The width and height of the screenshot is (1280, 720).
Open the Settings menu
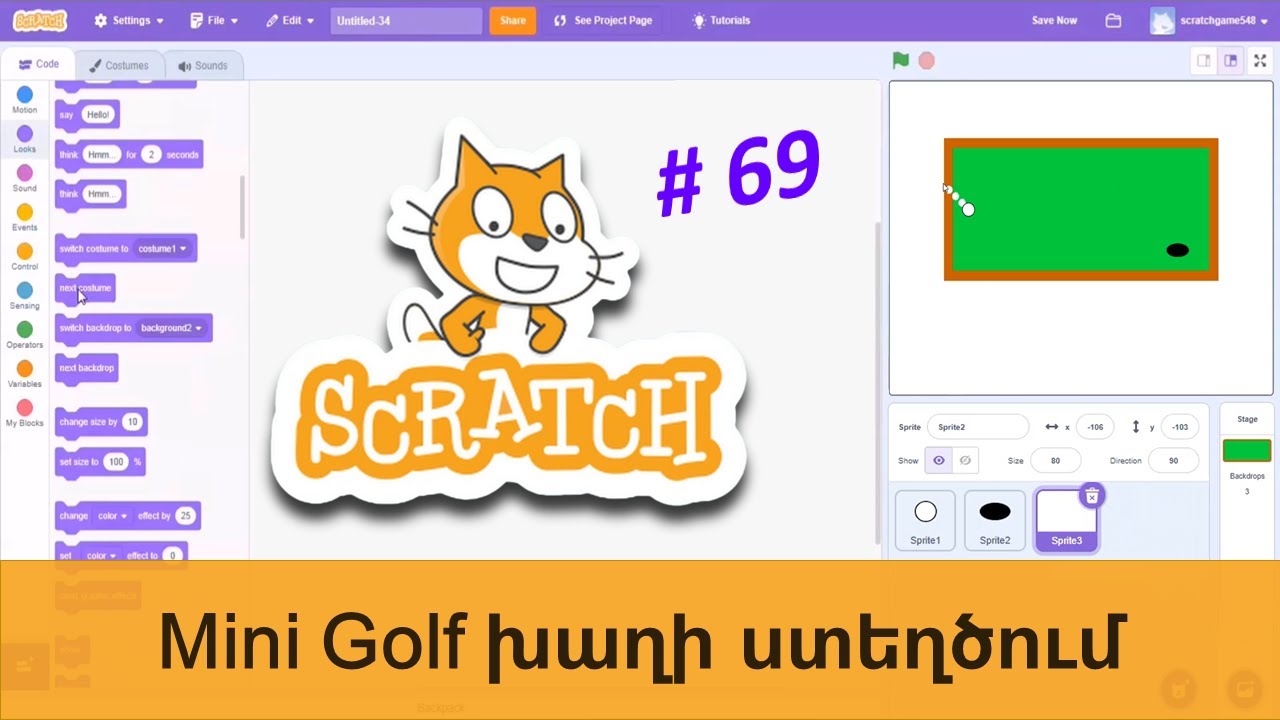[129, 20]
